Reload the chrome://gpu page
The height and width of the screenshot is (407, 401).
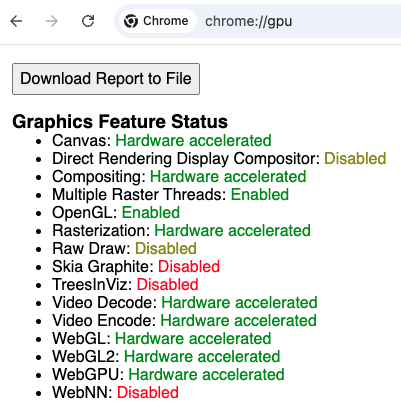pos(88,21)
